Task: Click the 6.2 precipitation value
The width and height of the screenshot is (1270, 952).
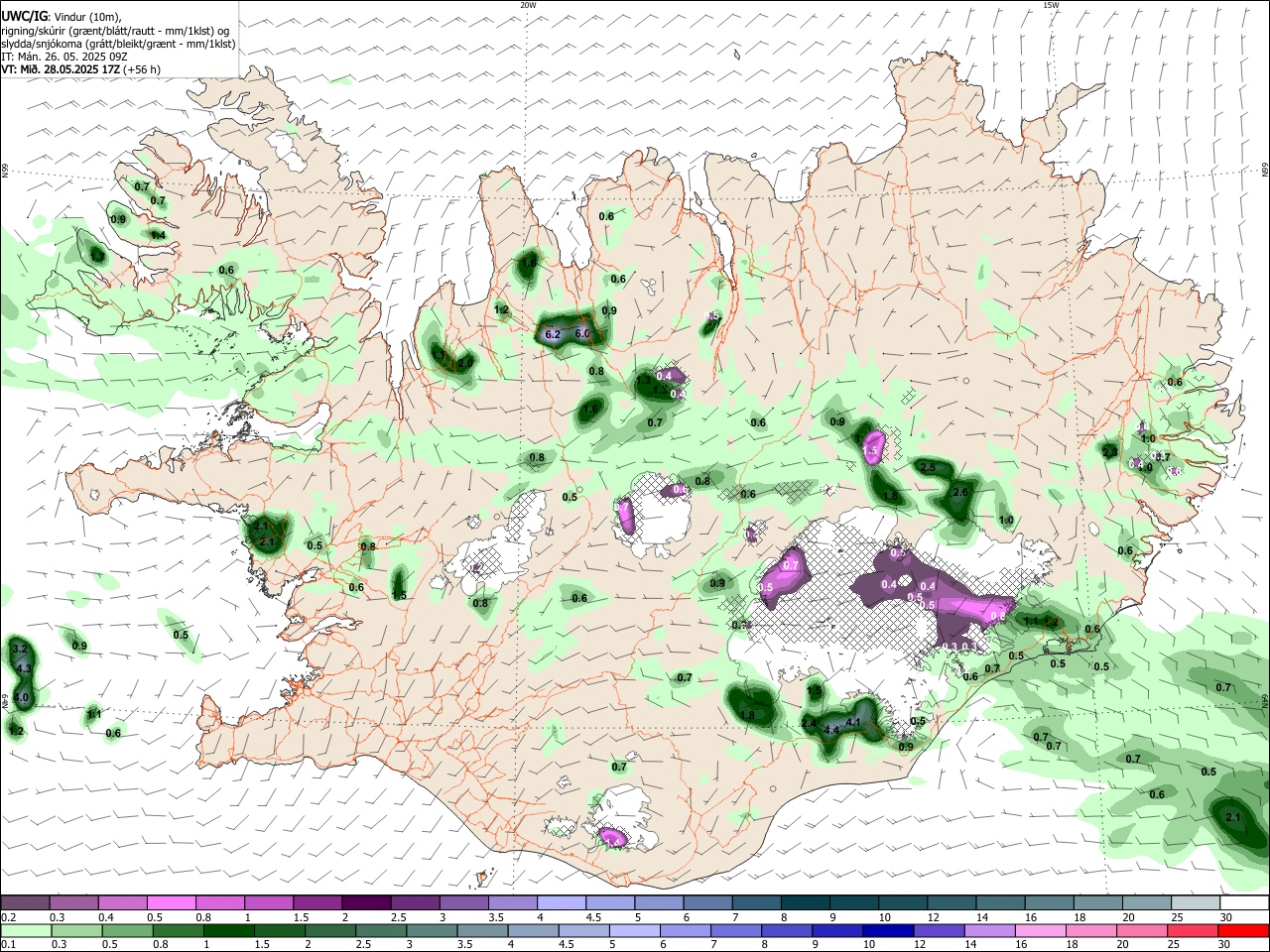Action: 554,335
